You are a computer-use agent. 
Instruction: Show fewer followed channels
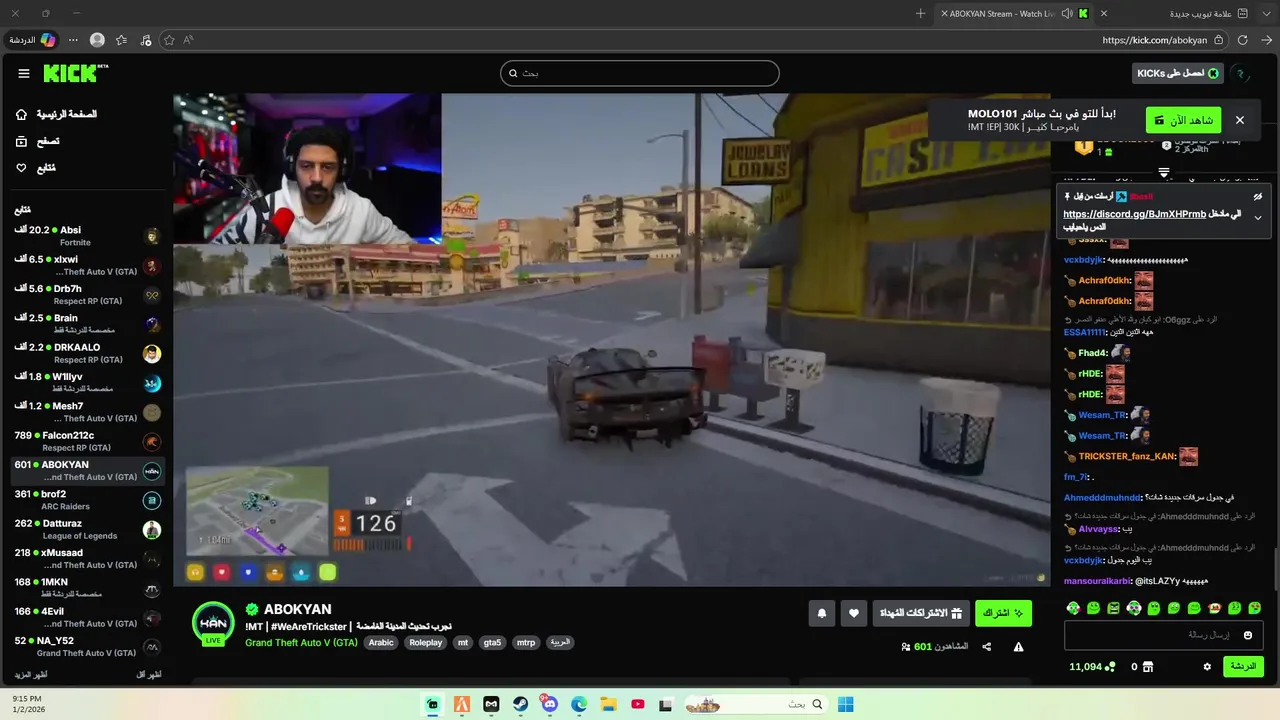pyautogui.click(x=149, y=675)
